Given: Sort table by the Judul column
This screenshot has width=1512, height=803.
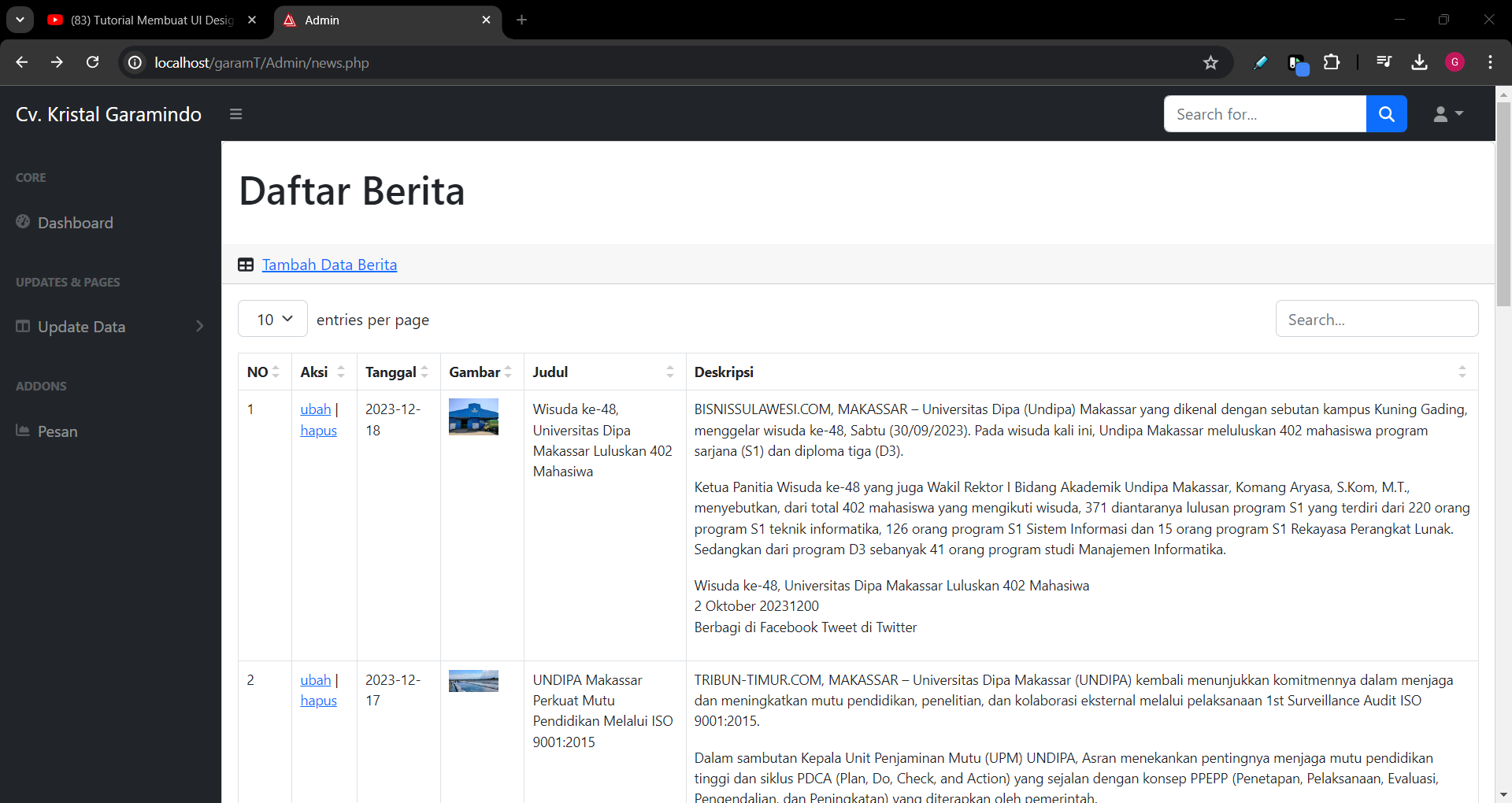Looking at the screenshot, I should click(x=603, y=372).
